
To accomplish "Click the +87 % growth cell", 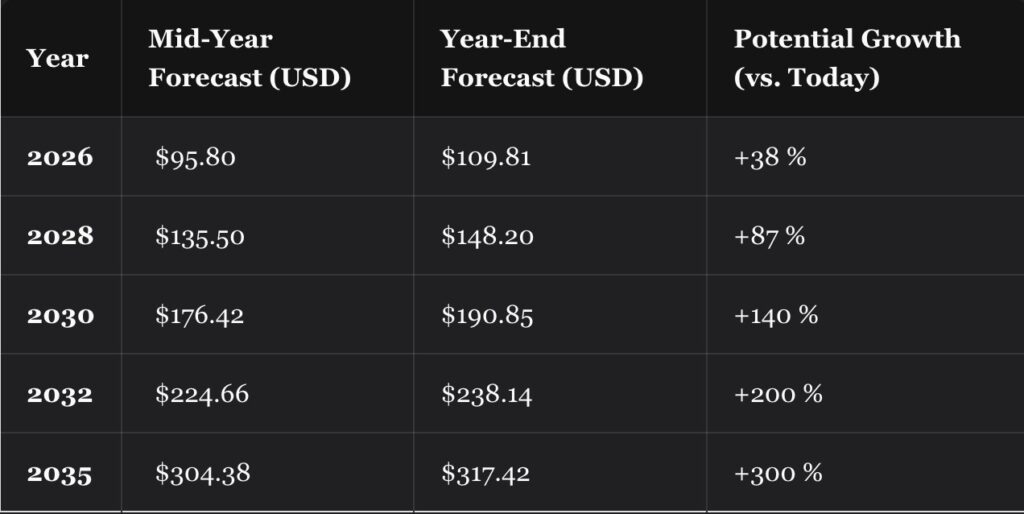I will [x=770, y=236].
